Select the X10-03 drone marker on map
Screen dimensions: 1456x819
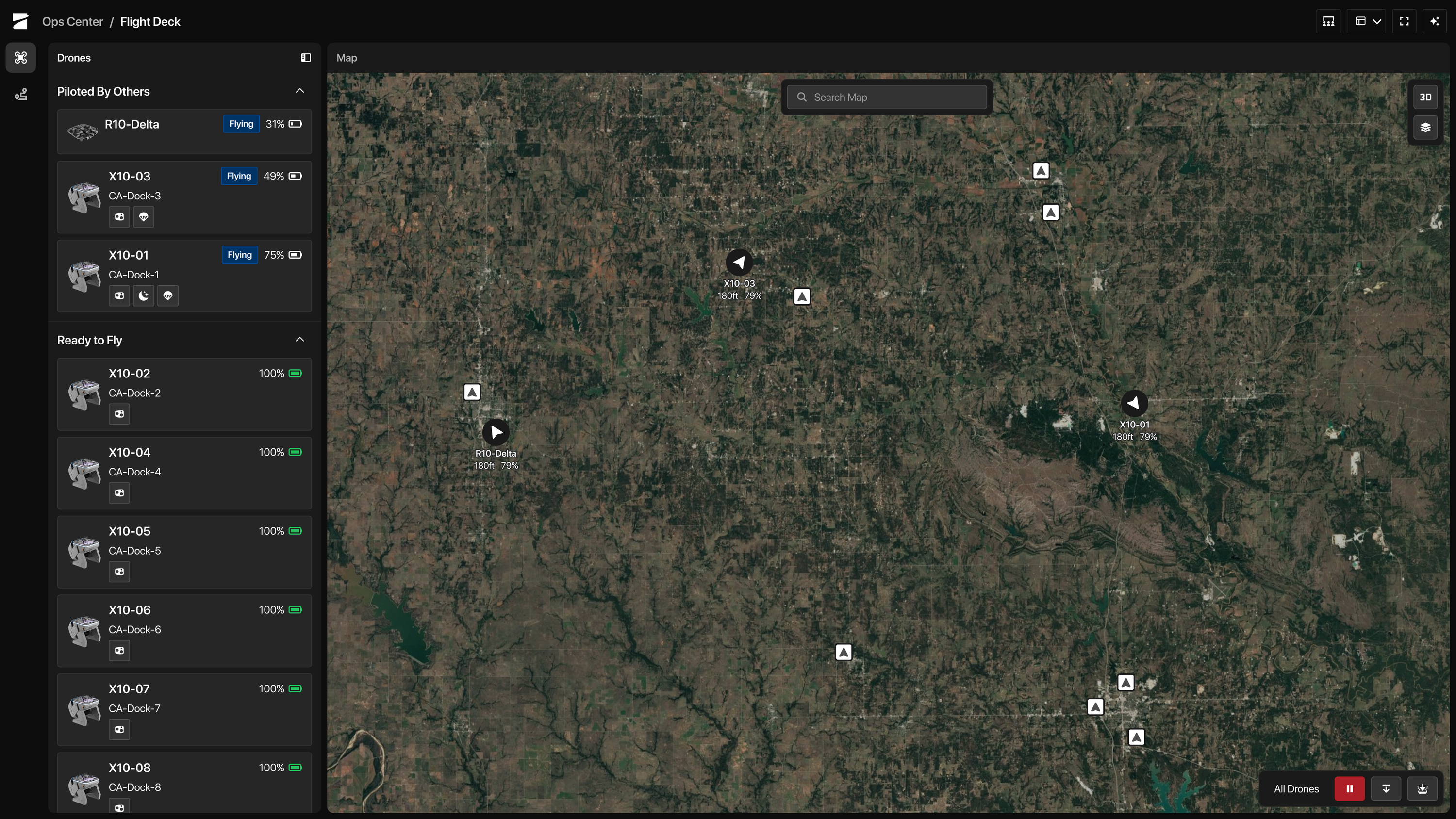[x=739, y=262]
